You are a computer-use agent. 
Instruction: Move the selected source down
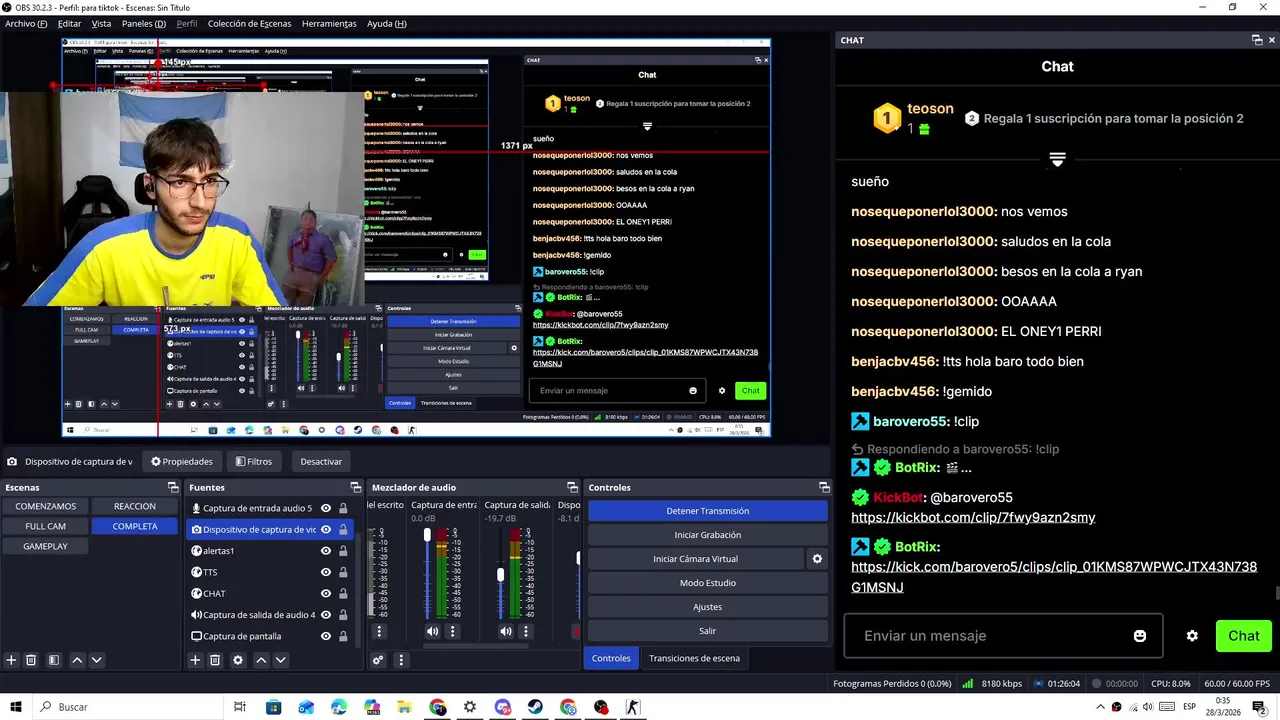click(x=281, y=660)
